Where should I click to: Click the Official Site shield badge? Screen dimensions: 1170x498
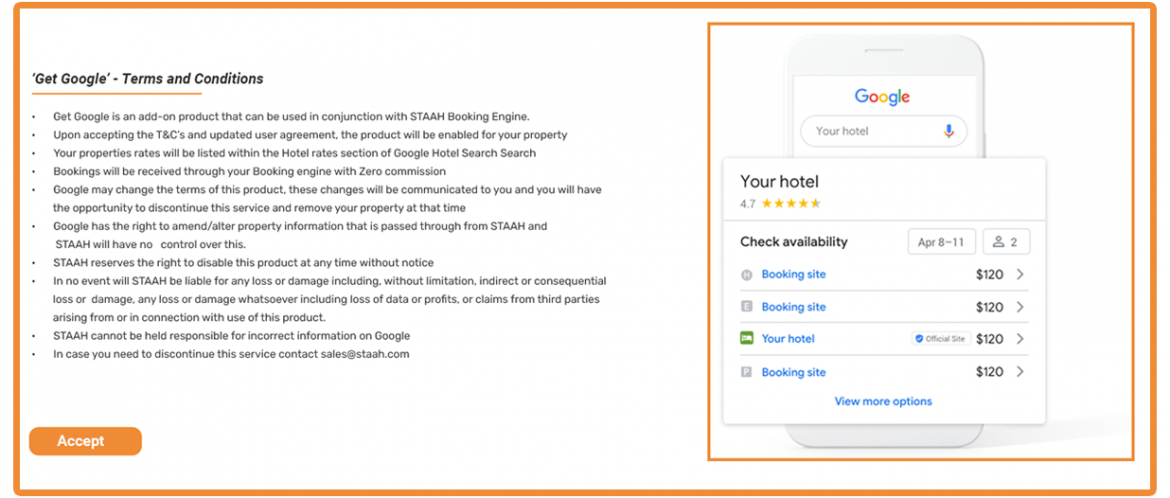click(x=939, y=339)
